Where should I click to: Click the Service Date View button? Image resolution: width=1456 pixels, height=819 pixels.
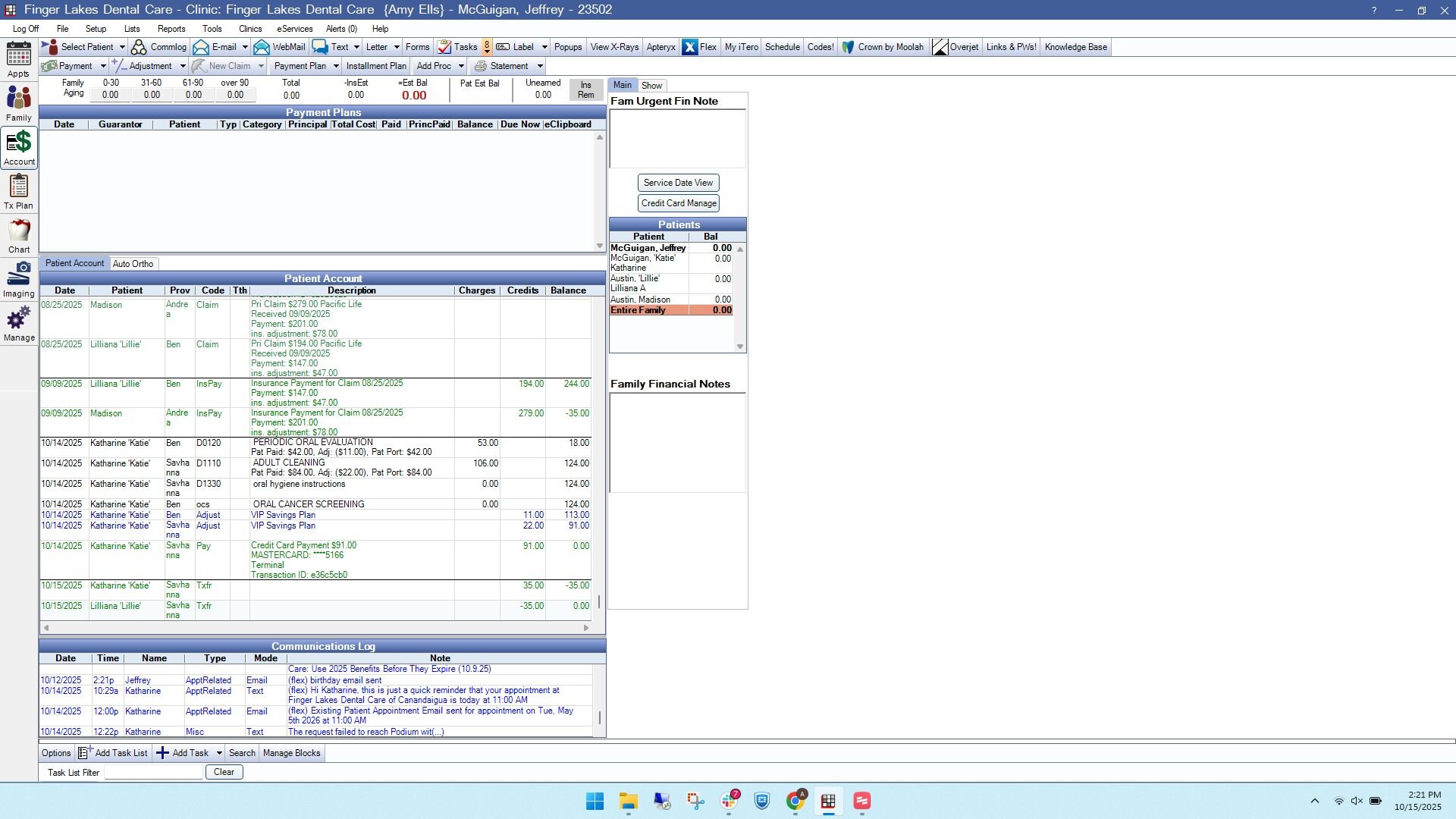tap(678, 183)
